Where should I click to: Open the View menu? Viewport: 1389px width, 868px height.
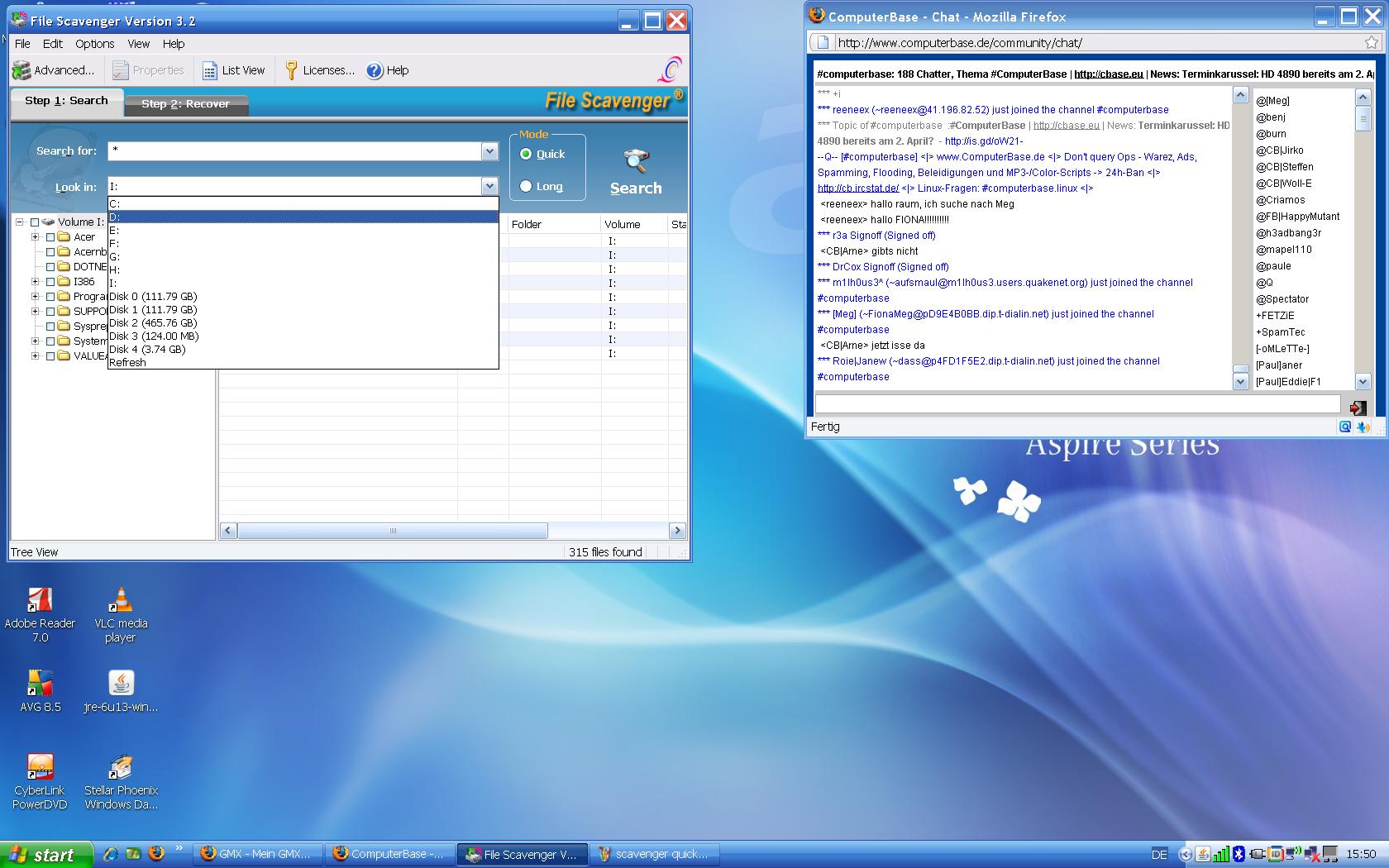tap(139, 44)
